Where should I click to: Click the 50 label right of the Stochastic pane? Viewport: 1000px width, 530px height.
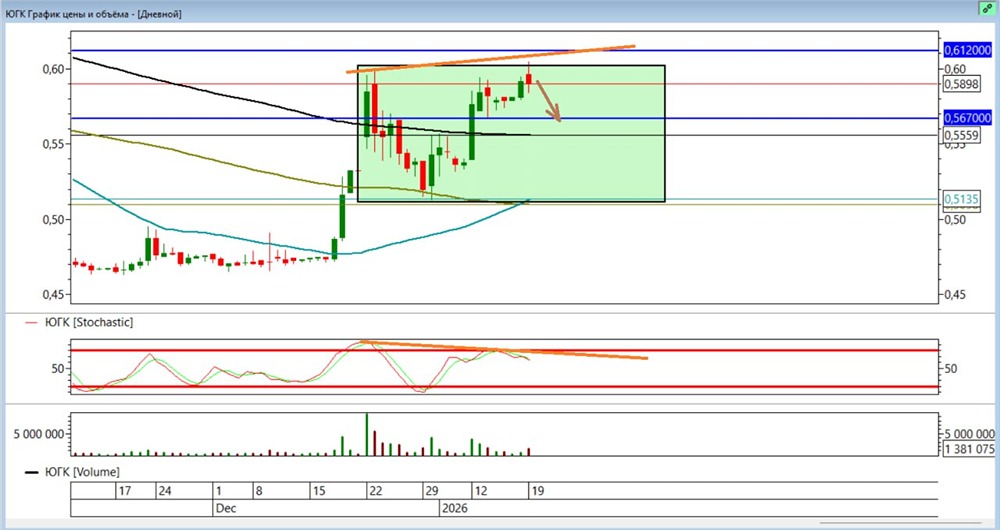point(950,368)
